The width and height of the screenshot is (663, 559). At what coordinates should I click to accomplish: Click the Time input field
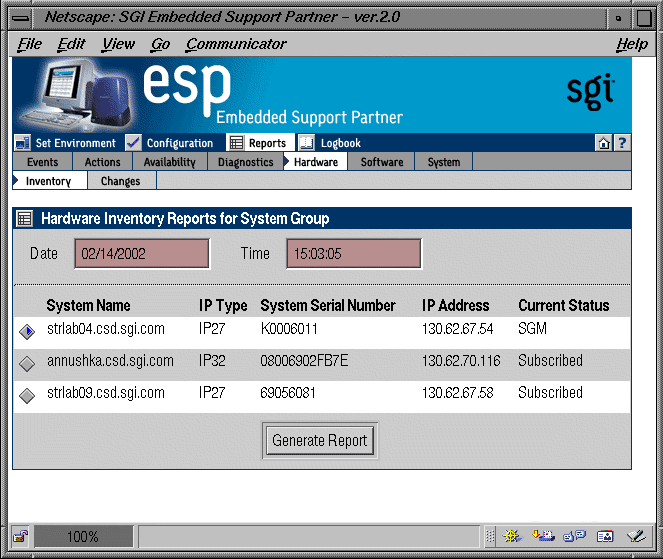pyautogui.click(x=353, y=254)
